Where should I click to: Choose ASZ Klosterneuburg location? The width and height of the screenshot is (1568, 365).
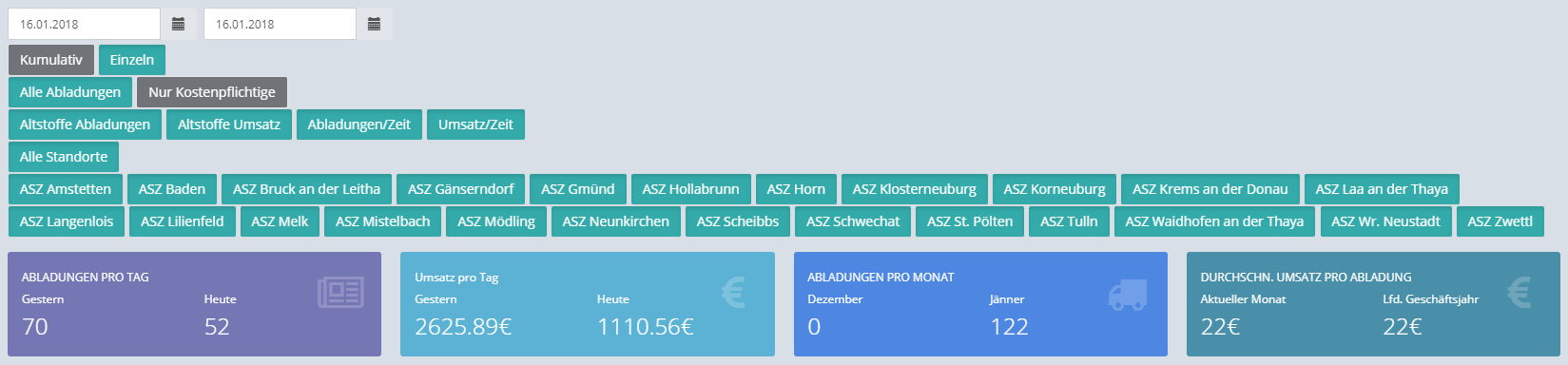(915, 189)
